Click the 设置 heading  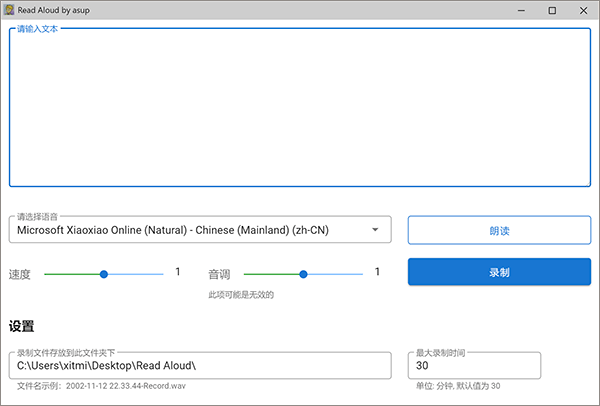pyautogui.click(x=21, y=326)
